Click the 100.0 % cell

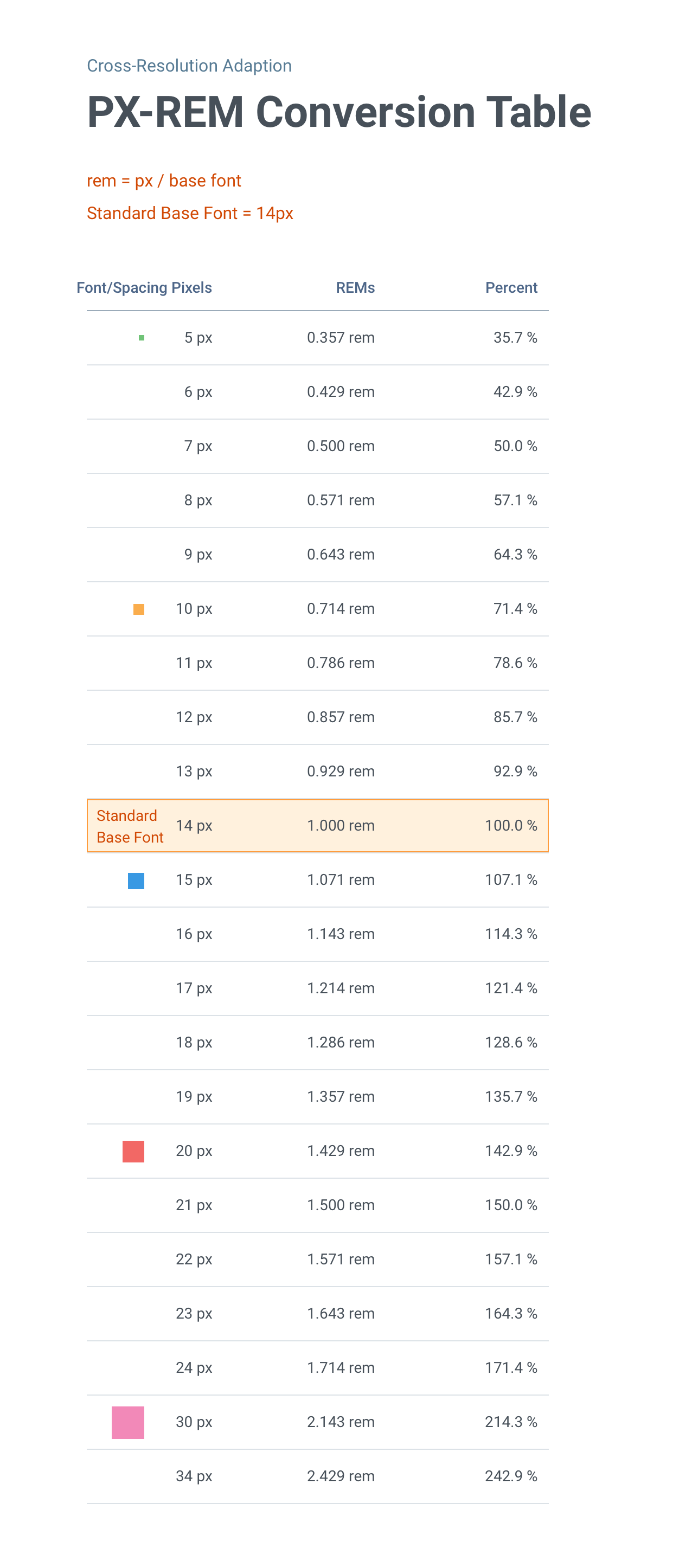tap(510, 825)
